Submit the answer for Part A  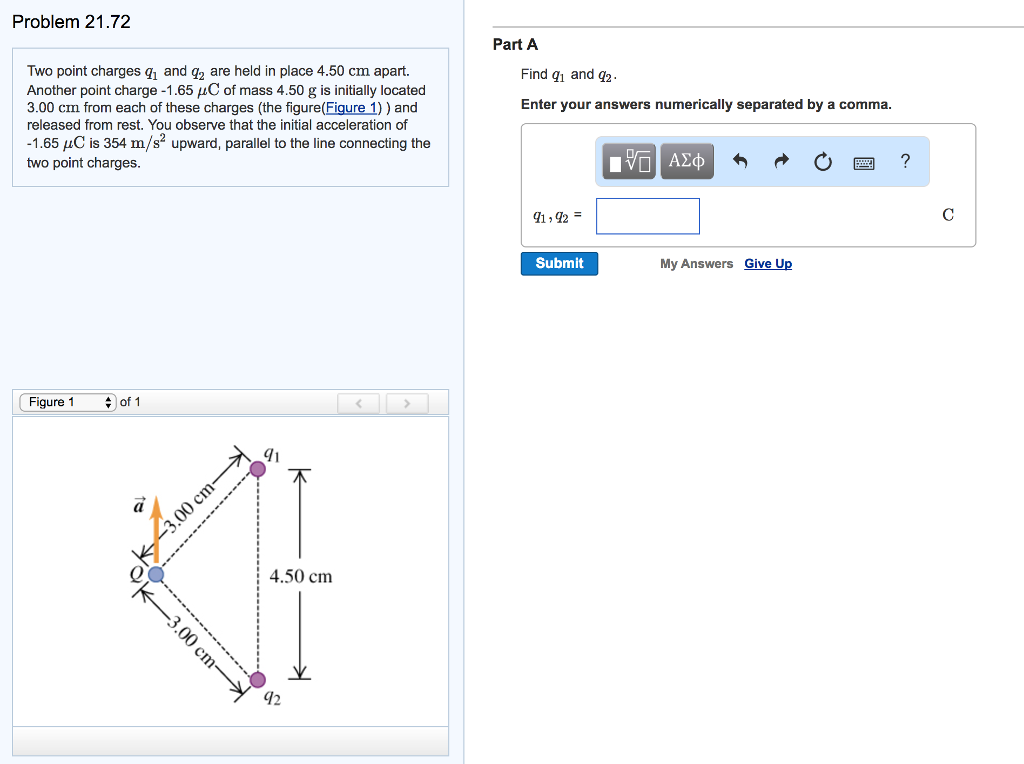pyautogui.click(x=559, y=263)
